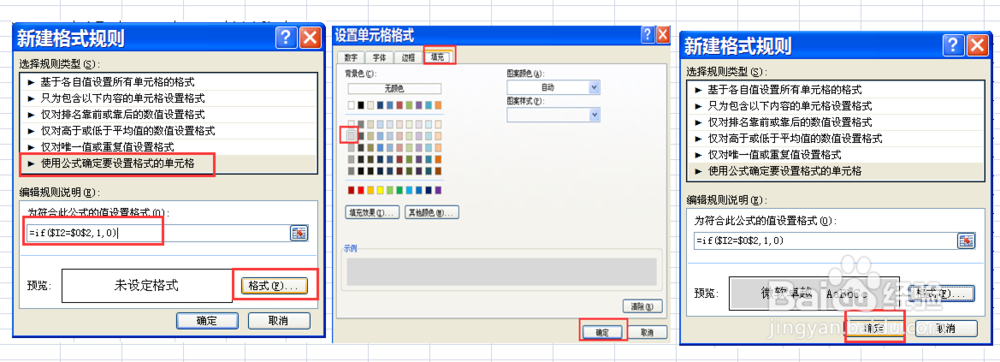1000x362 pixels.
Task: Switch to the 字体 tab
Action: (379, 57)
